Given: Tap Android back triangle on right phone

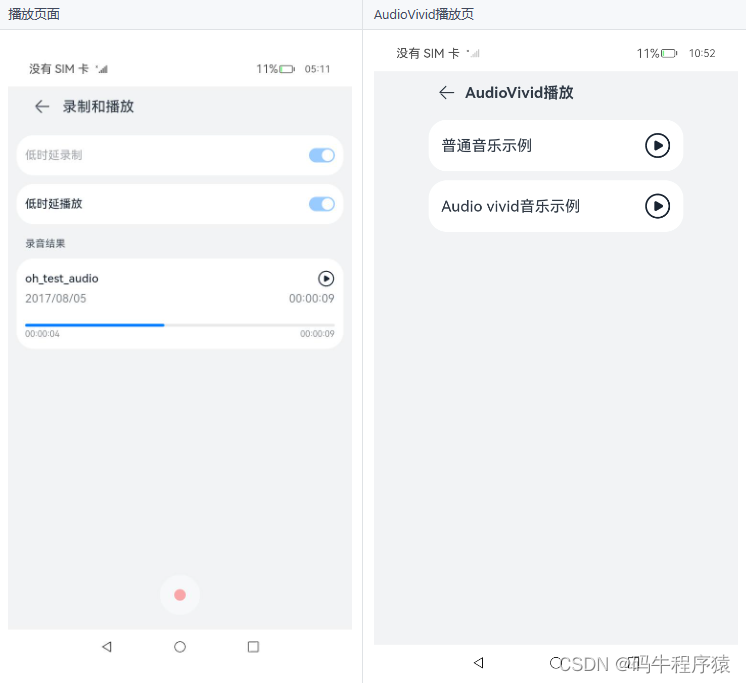Looking at the screenshot, I should (x=479, y=663).
